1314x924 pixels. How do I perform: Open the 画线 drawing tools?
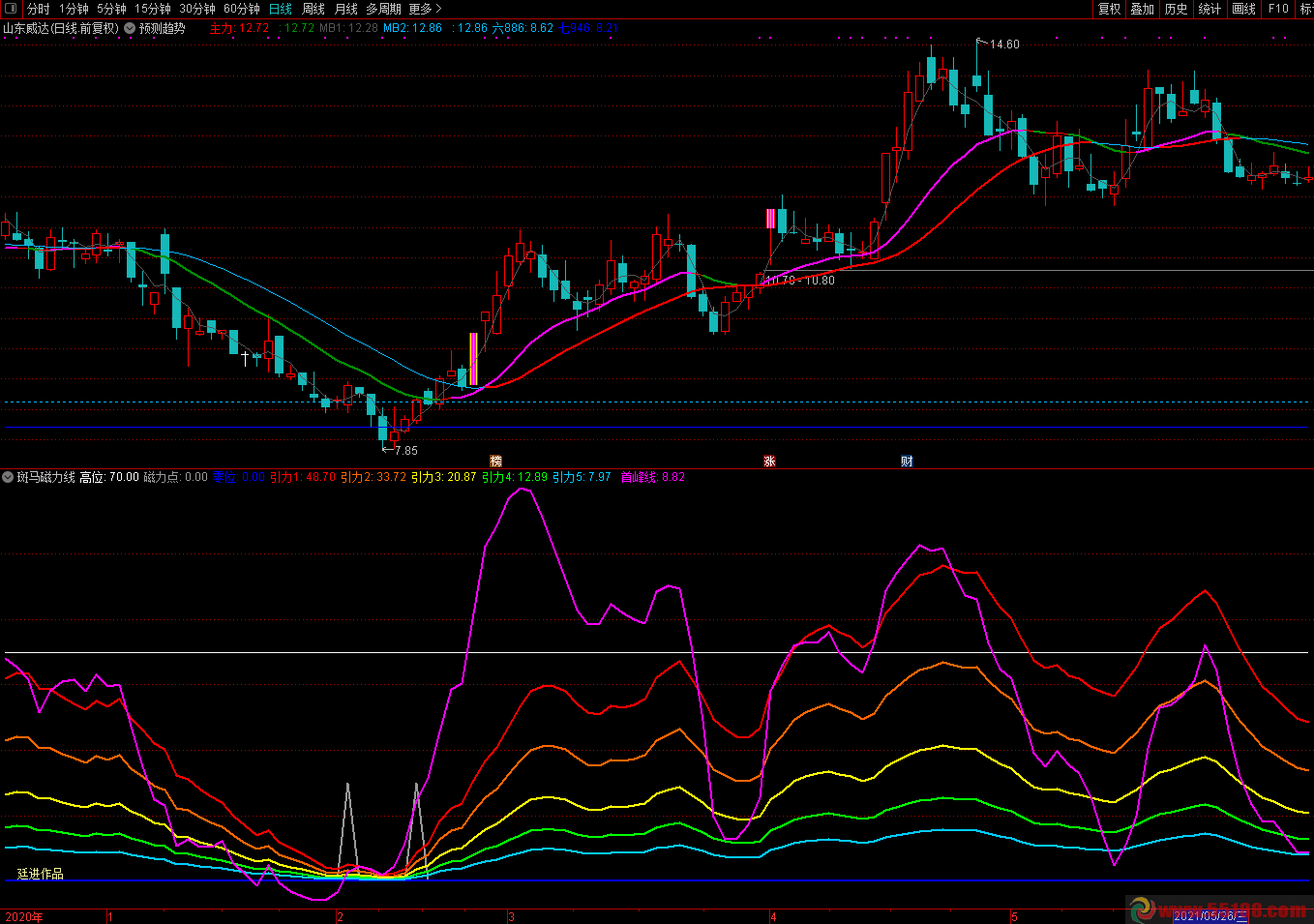coord(1243,9)
